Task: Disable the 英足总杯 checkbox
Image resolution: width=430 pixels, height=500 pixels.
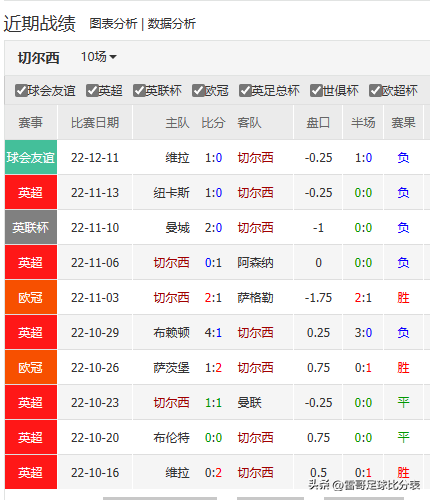Action: pyautogui.click(x=245, y=90)
